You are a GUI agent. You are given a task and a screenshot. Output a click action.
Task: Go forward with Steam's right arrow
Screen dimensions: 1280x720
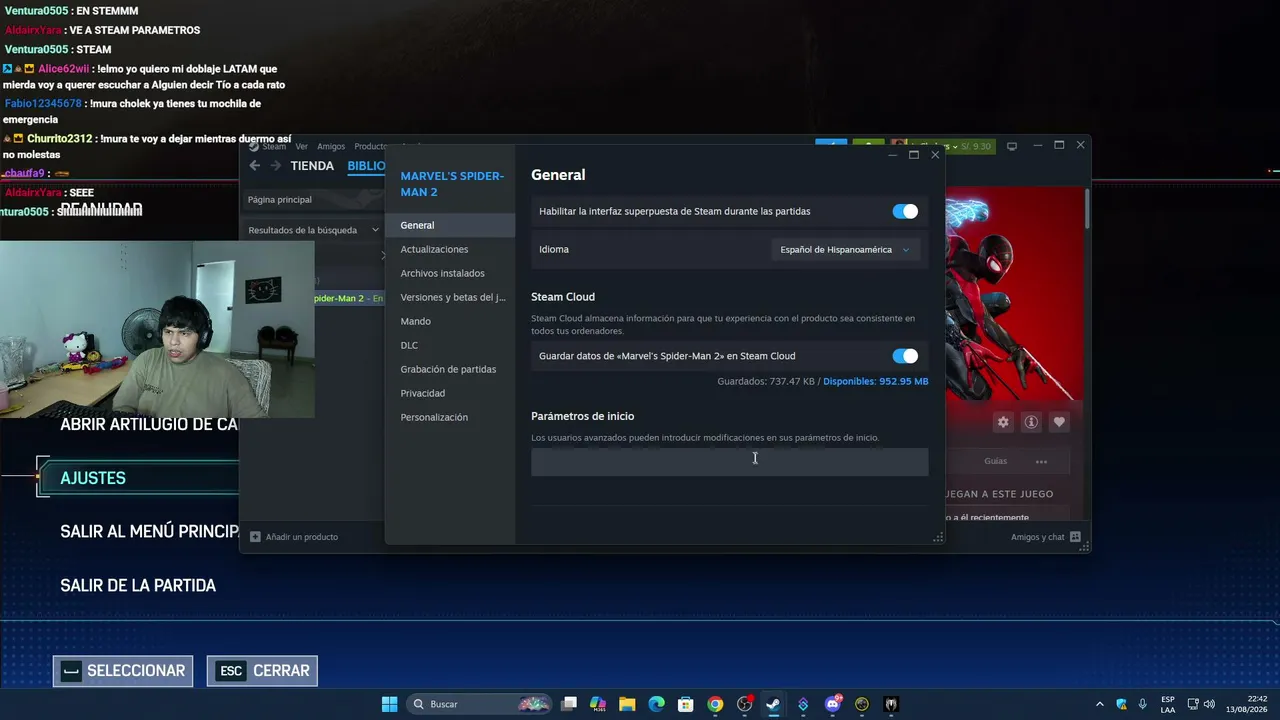pyautogui.click(x=276, y=166)
